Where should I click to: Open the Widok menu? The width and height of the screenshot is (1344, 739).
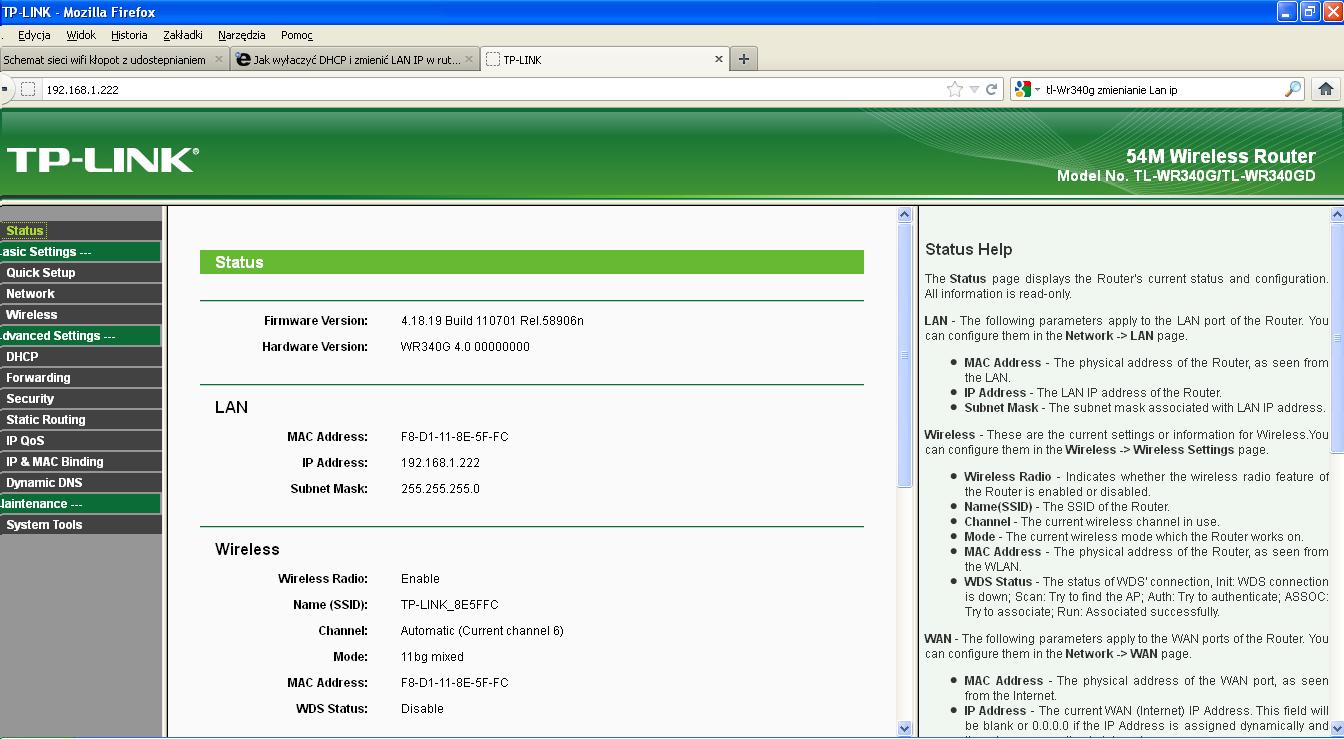tap(81, 35)
